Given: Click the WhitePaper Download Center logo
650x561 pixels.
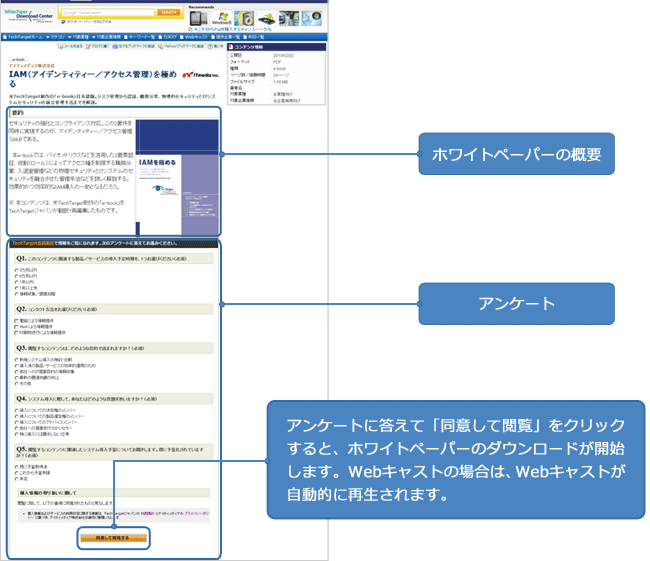Looking at the screenshot, I should click(29, 15).
